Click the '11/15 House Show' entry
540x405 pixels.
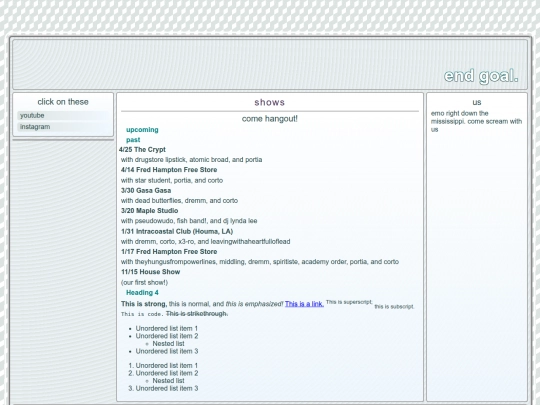150,272
